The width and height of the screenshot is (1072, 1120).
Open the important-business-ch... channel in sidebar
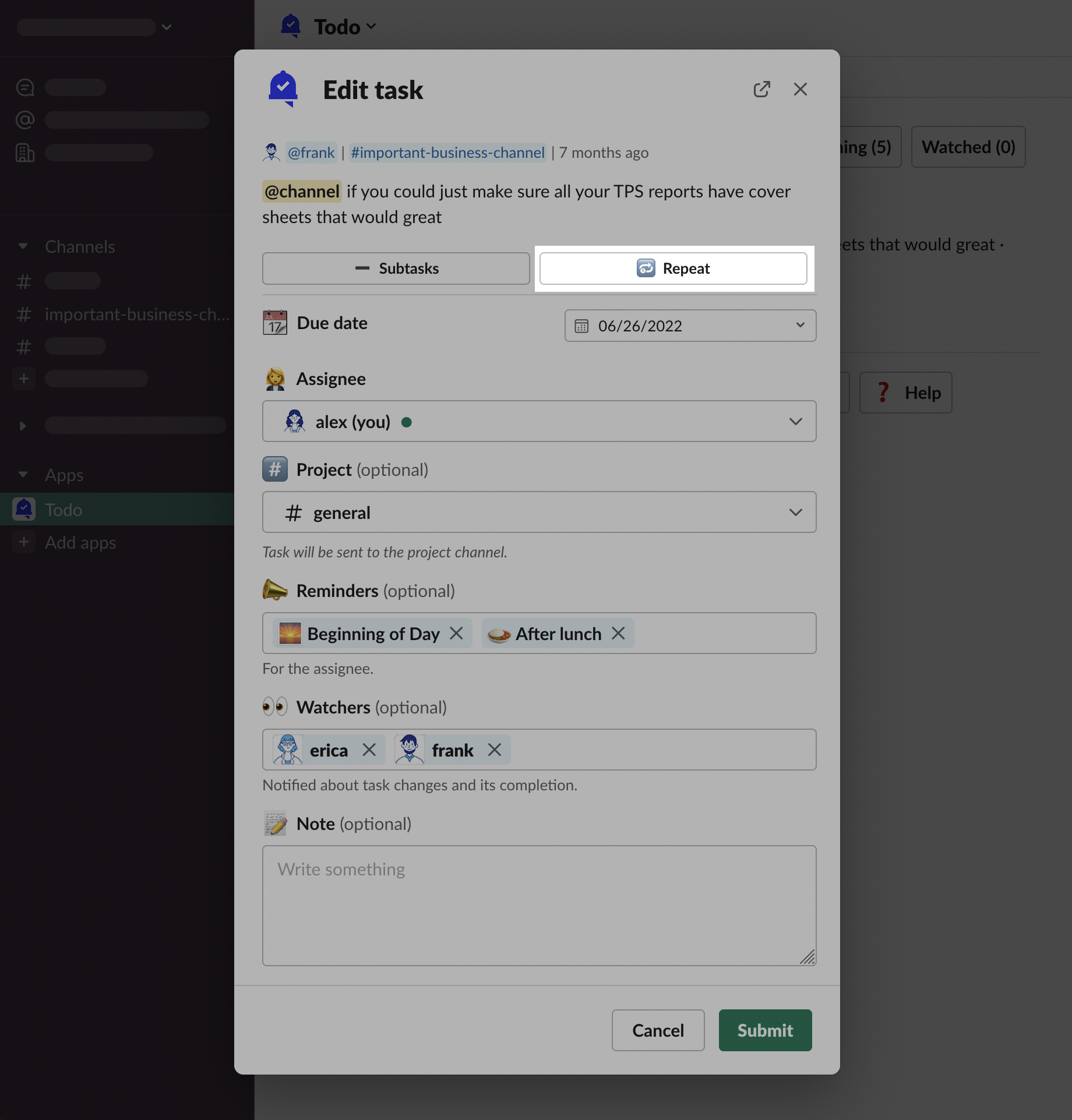[137, 315]
